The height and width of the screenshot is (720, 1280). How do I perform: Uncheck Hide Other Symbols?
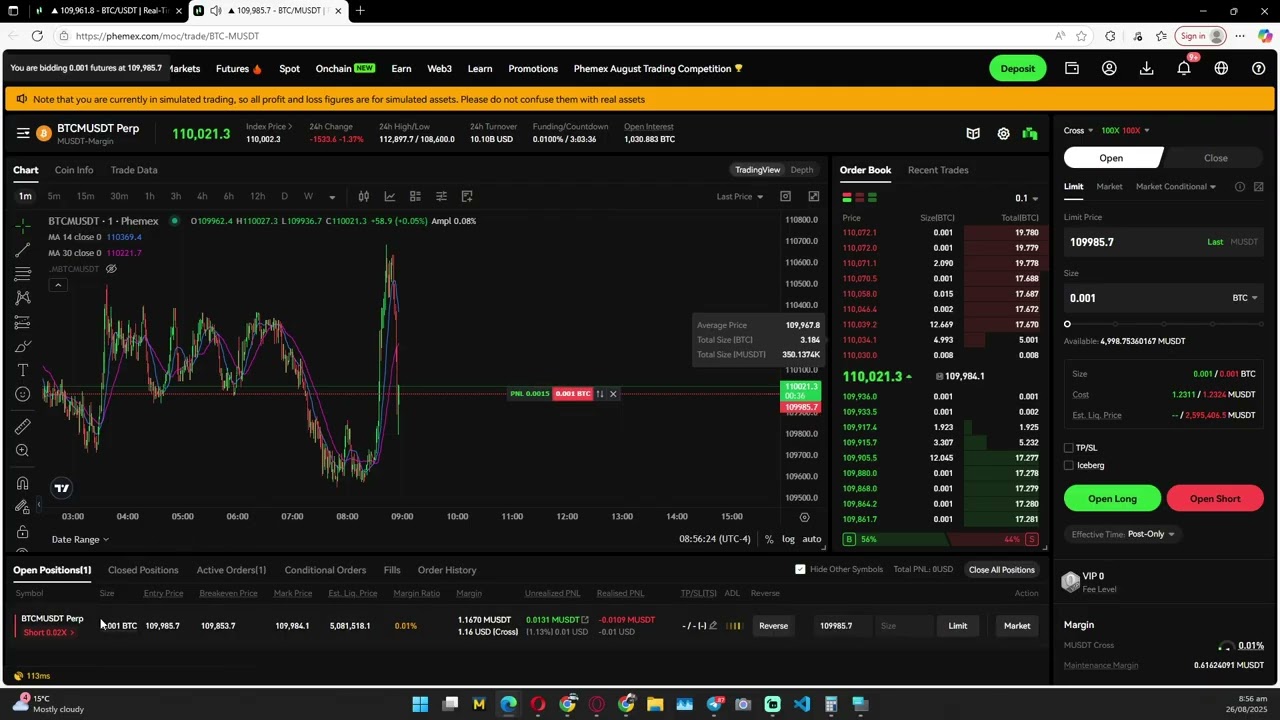(800, 570)
